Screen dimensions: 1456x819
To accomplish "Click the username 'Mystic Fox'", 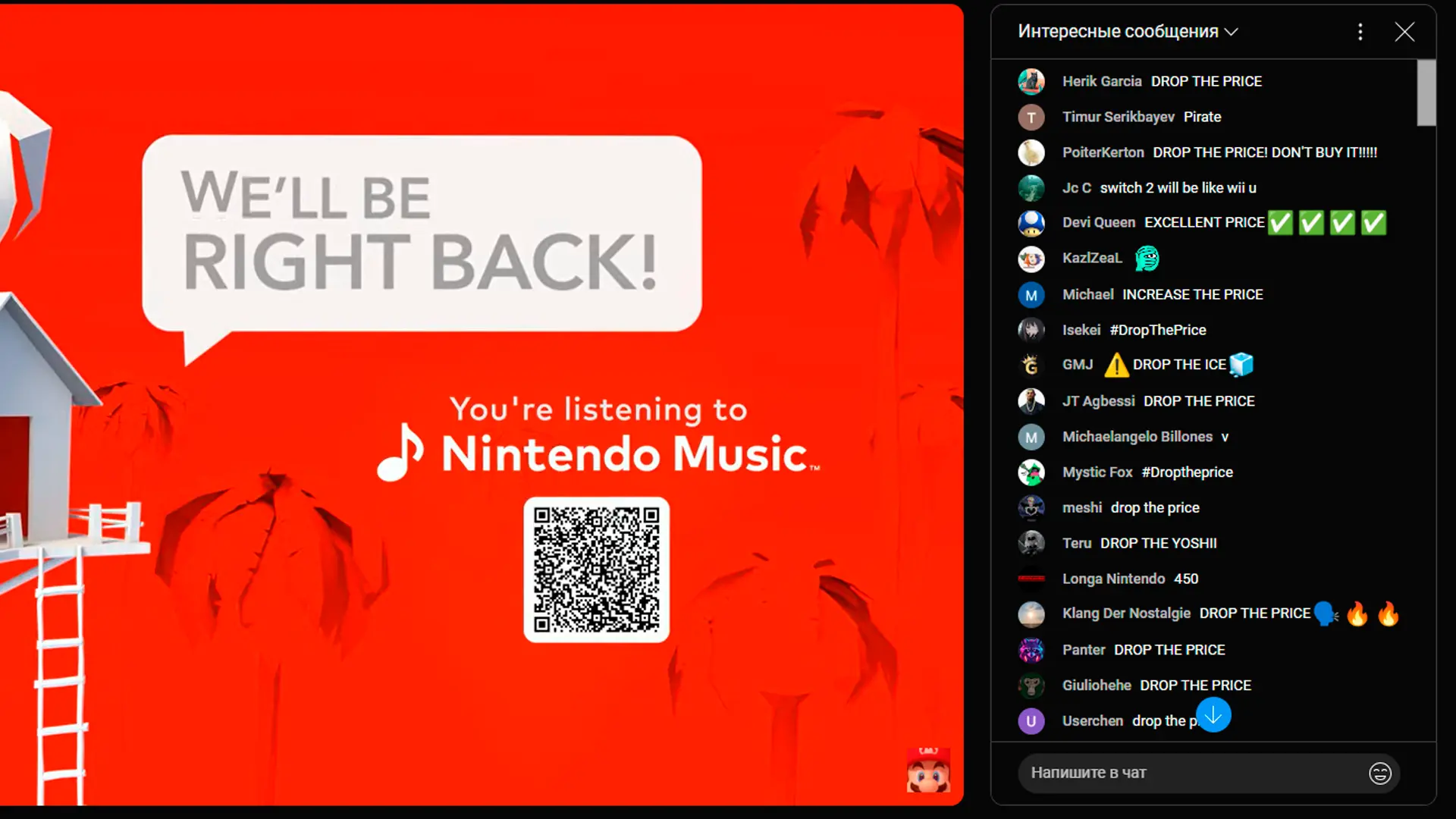I will click(x=1097, y=472).
